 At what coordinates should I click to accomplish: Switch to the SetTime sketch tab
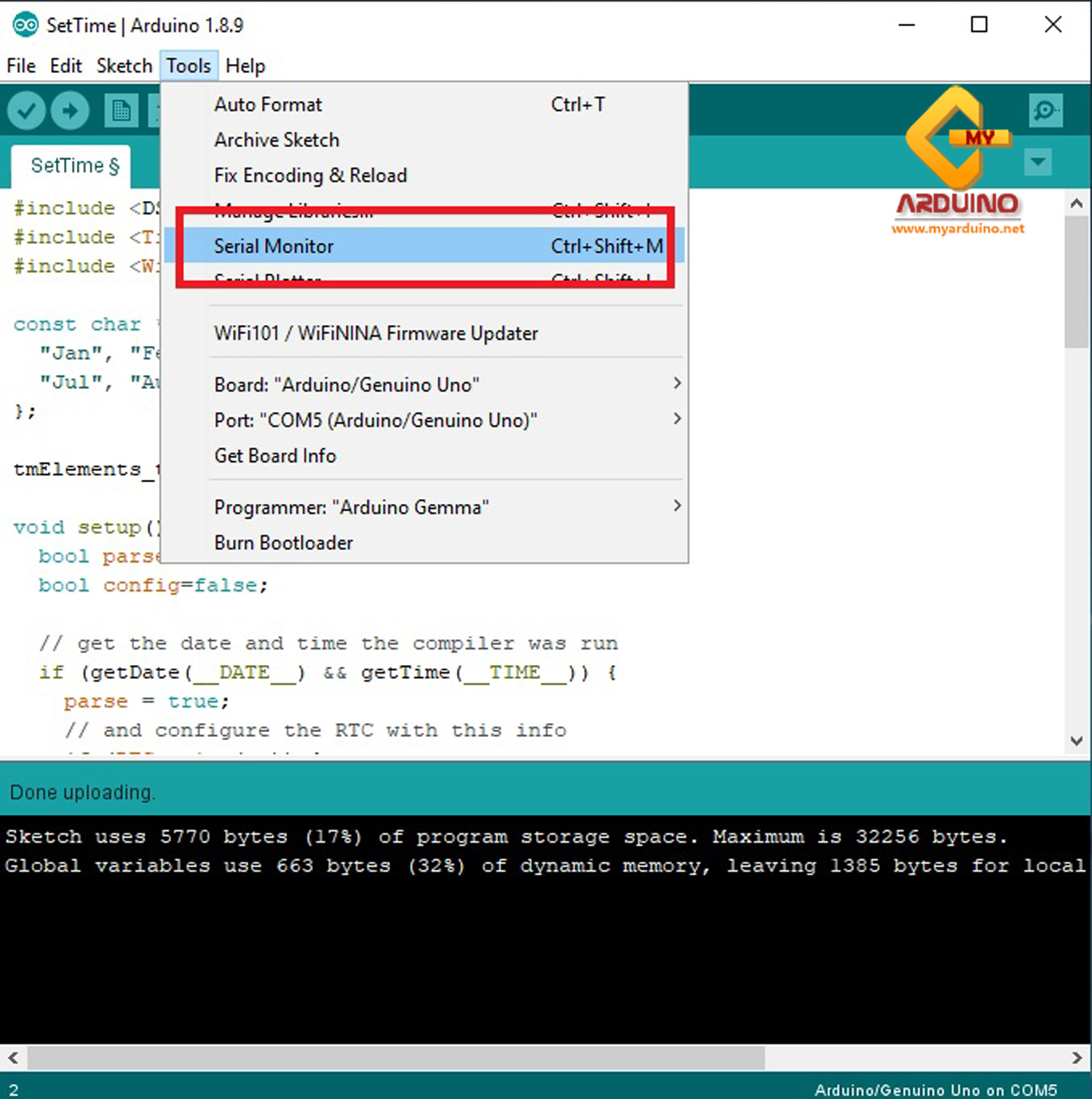point(71,165)
